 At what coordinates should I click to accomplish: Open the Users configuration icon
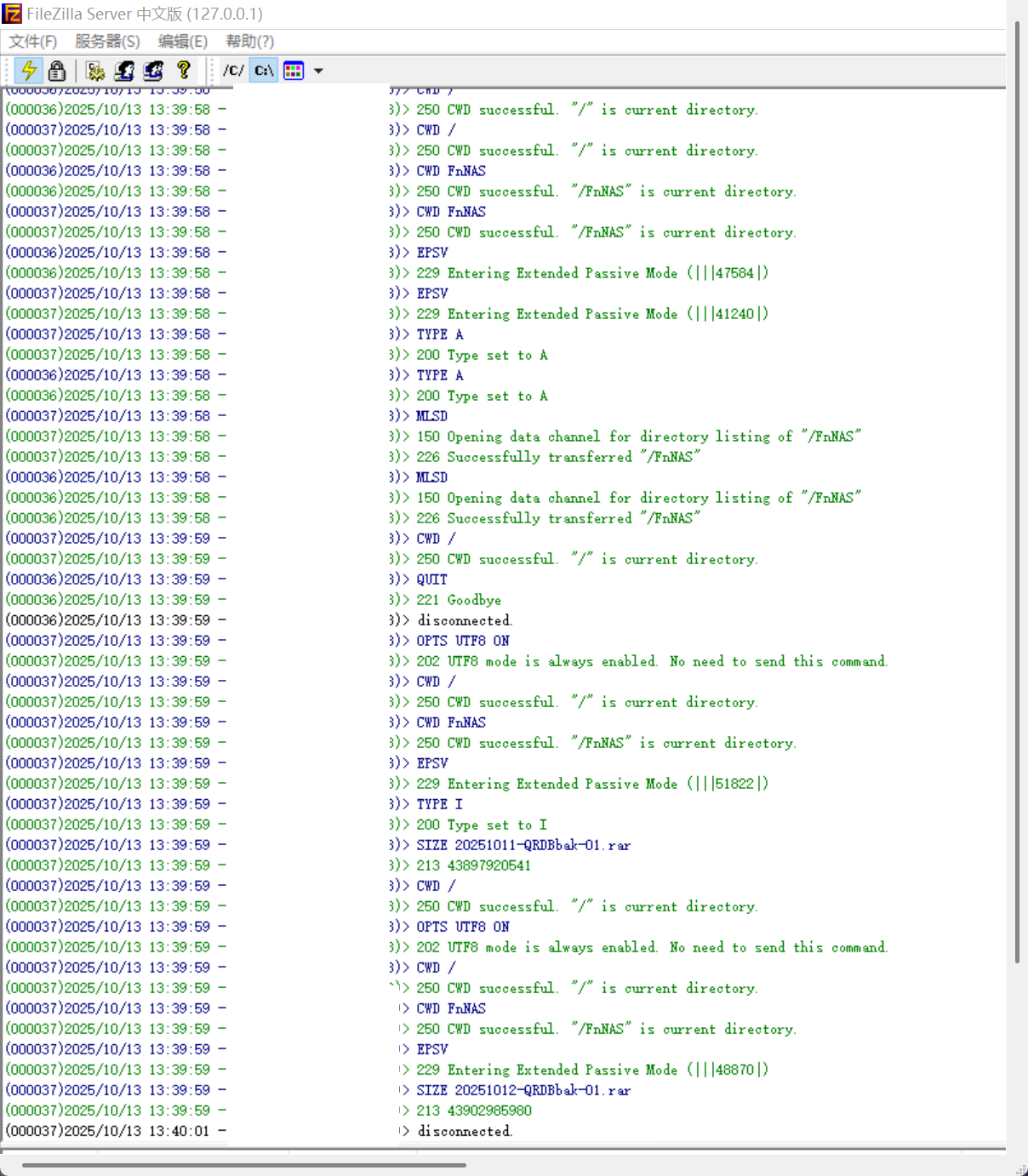click(x=124, y=71)
